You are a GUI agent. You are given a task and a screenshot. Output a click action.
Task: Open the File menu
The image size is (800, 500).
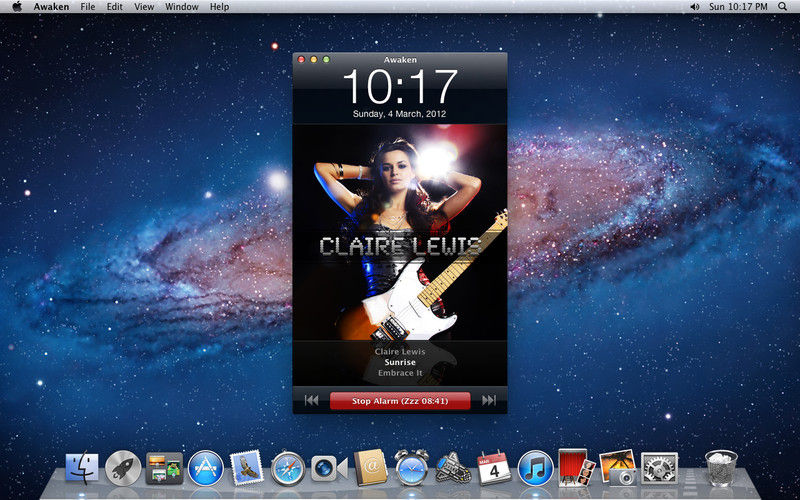point(88,7)
